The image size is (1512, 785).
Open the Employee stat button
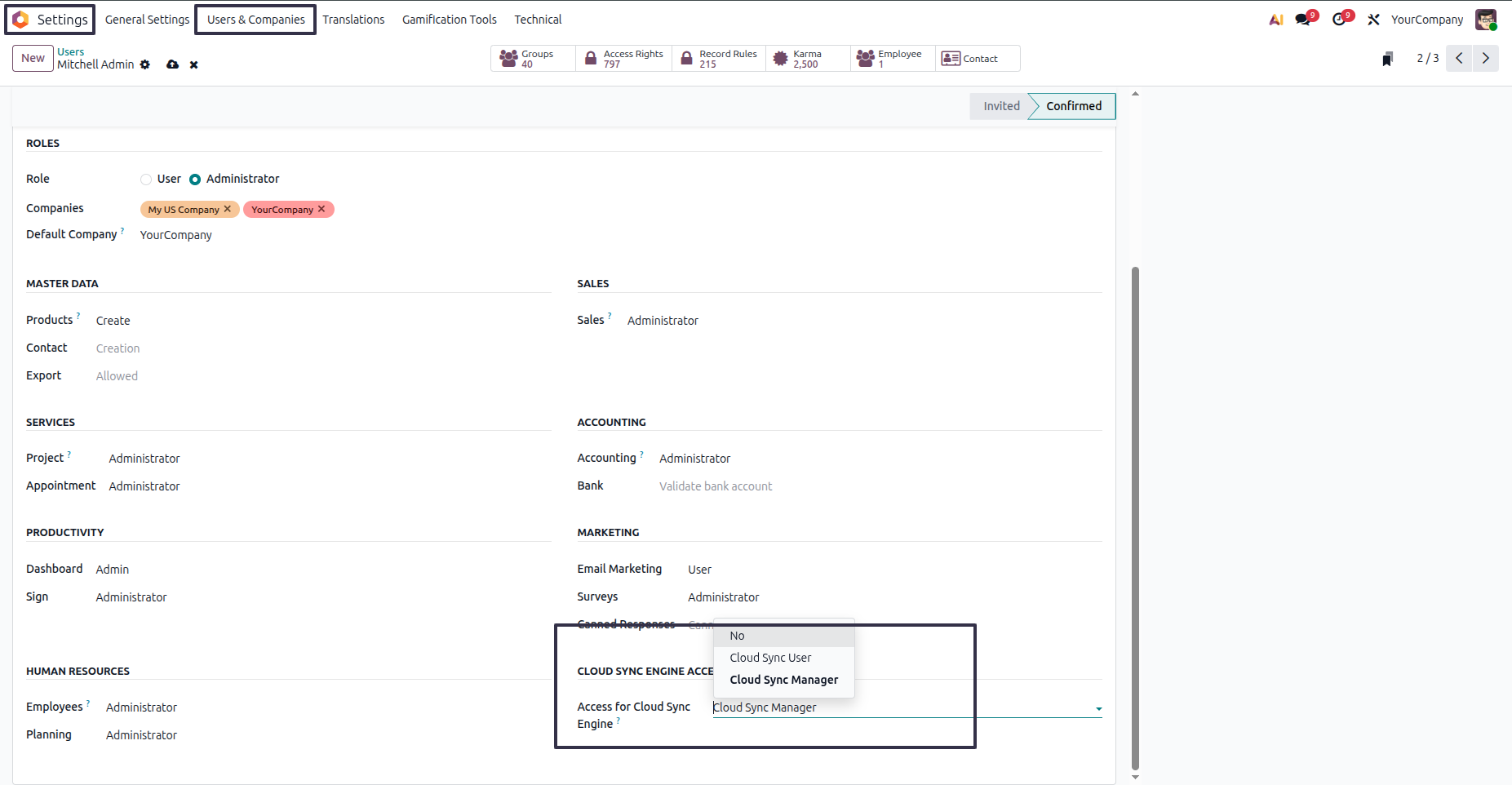893,59
